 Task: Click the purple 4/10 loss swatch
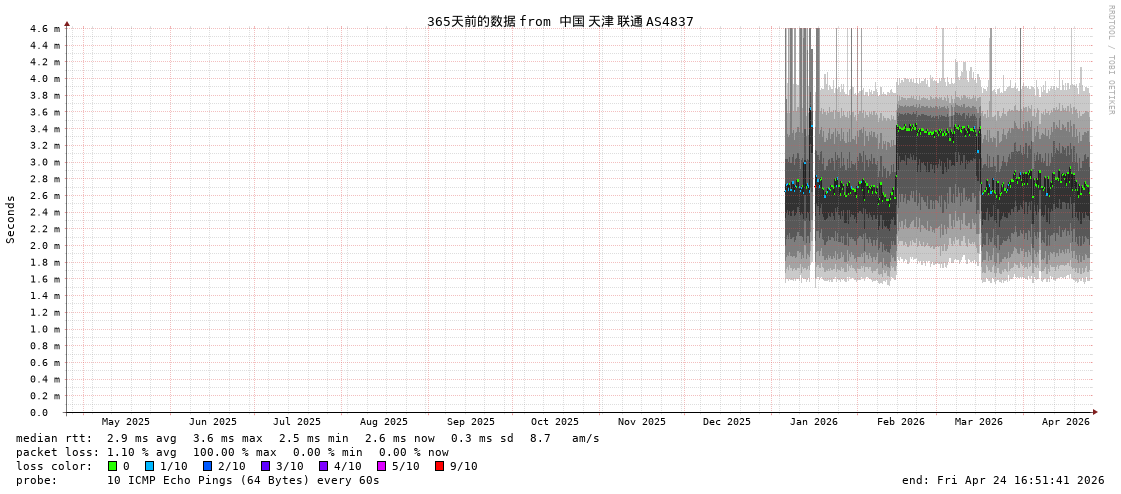(x=323, y=466)
